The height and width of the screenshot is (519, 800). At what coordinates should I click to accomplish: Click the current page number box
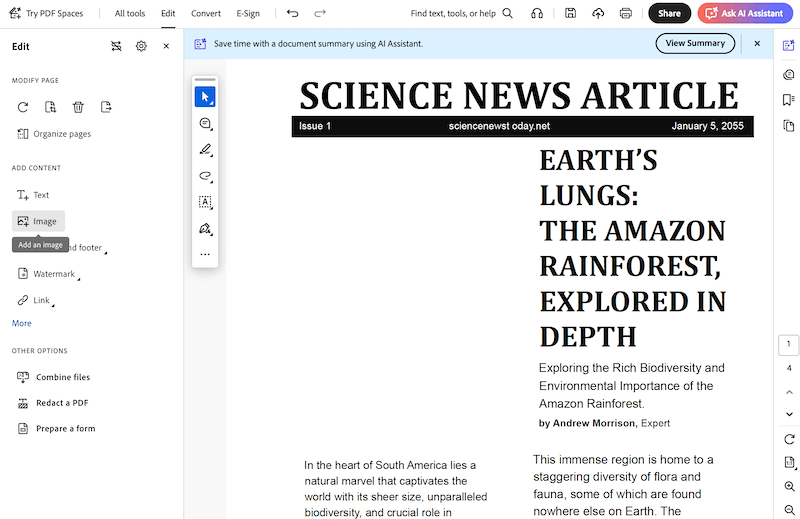pos(789,344)
